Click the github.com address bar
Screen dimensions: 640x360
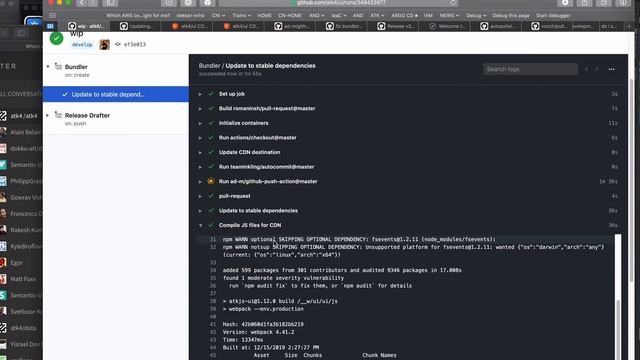pyautogui.click(x=339, y=3)
